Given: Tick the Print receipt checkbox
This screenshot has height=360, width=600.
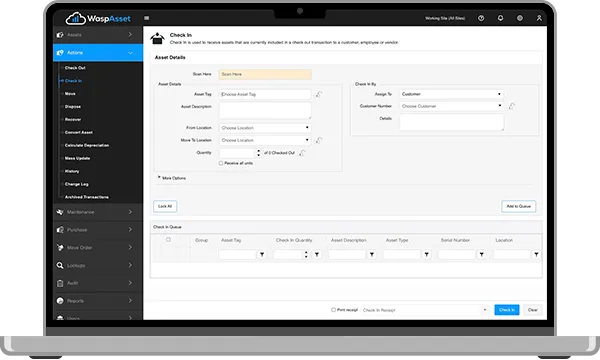Looking at the screenshot, I should (x=333, y=310).
